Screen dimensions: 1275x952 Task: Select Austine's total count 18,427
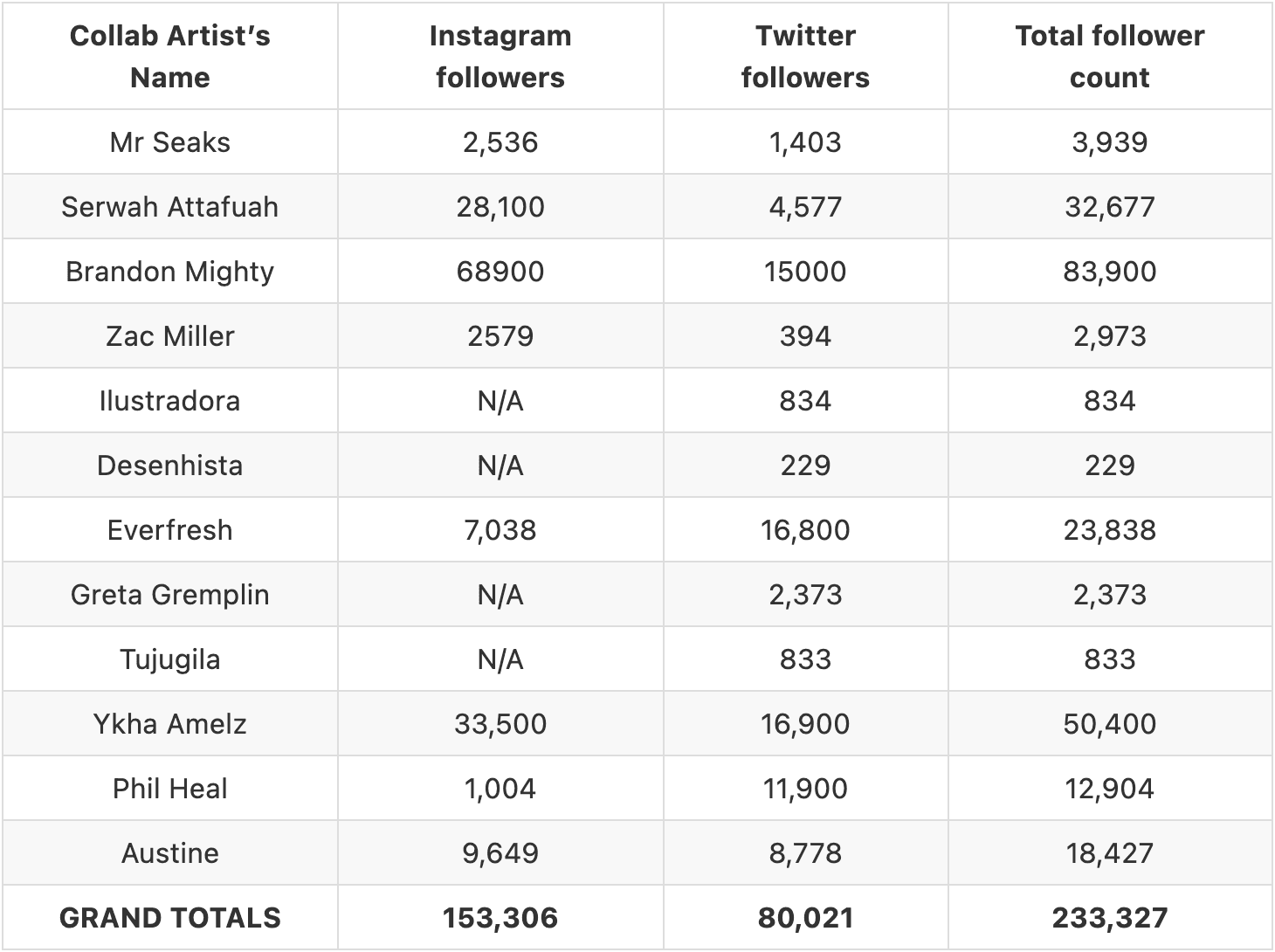tap(1109, 853)
